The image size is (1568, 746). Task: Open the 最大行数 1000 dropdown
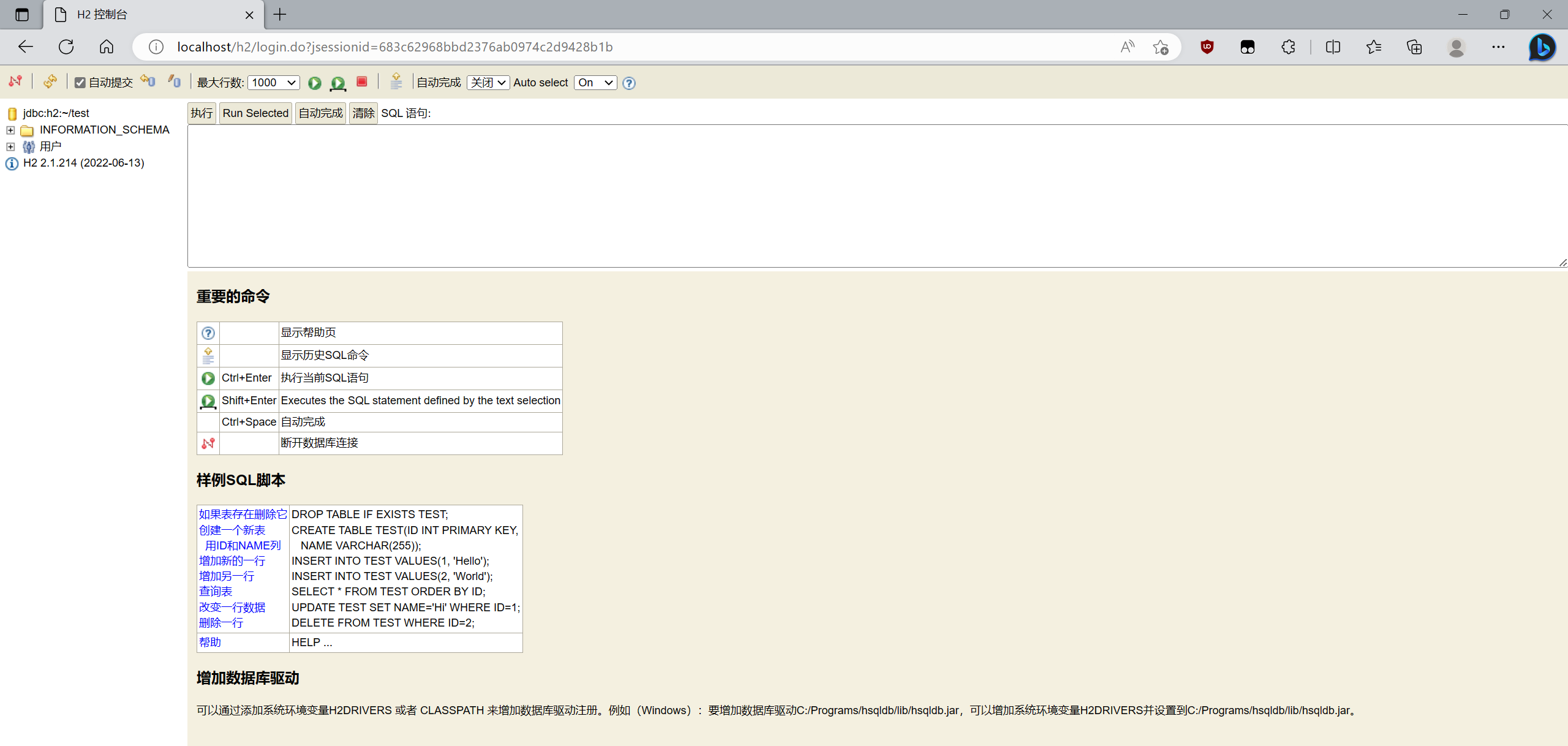pos(273,83)
